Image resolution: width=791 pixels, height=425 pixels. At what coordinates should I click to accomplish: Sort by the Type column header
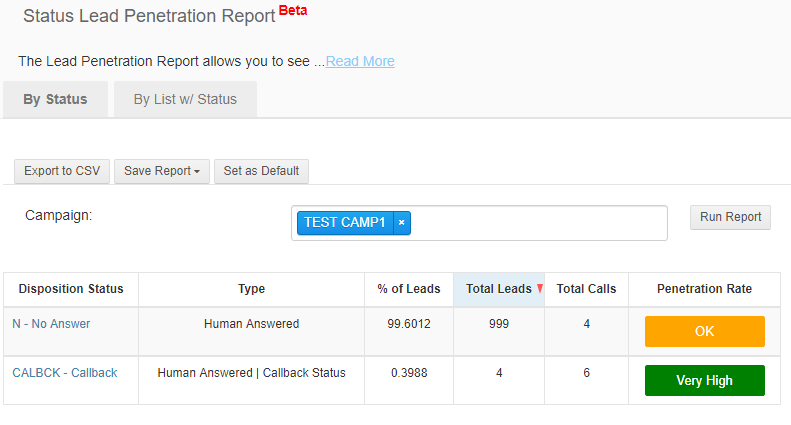(251, 289)
